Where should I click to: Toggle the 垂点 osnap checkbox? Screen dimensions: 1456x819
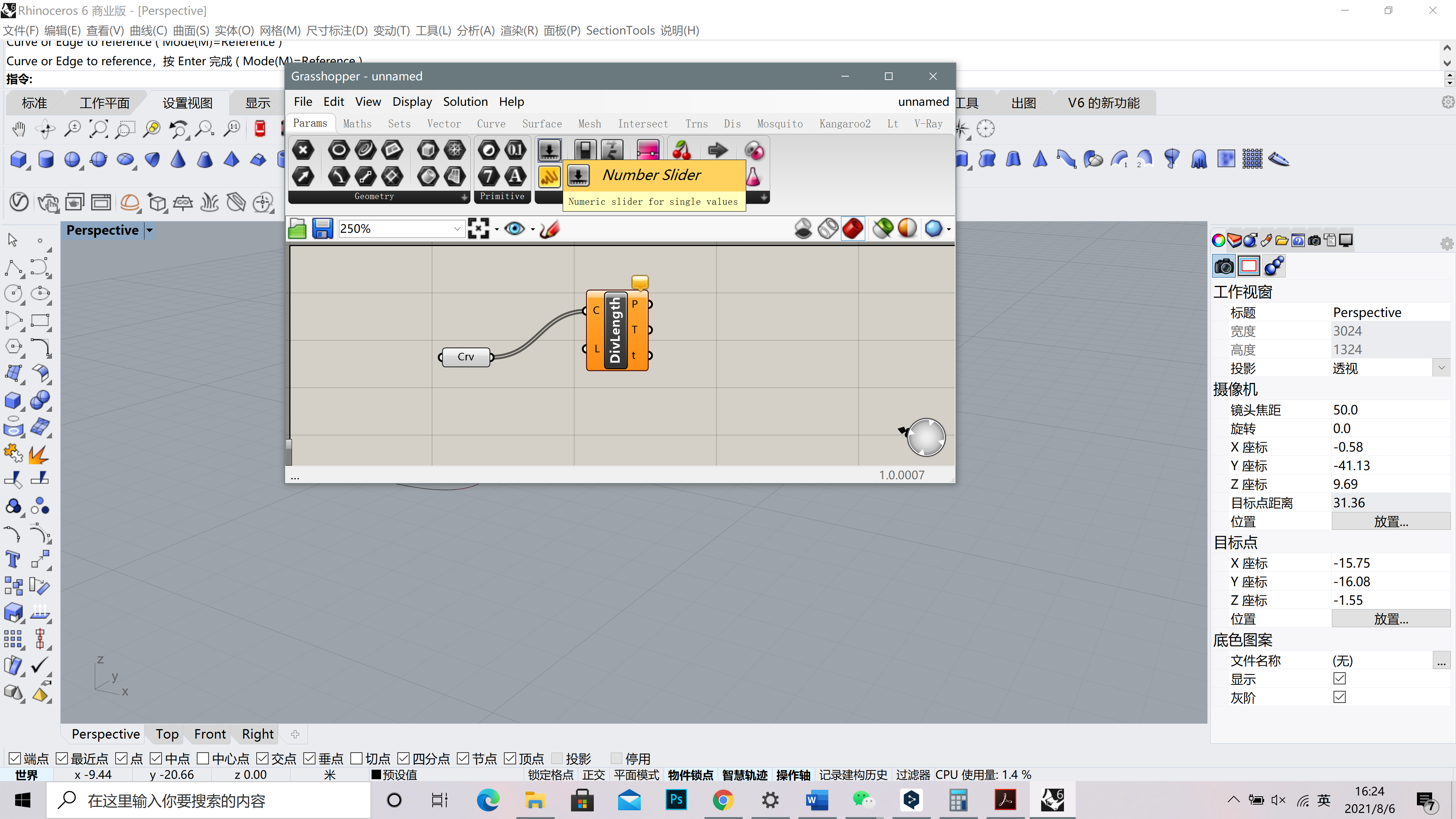(310, 758)
